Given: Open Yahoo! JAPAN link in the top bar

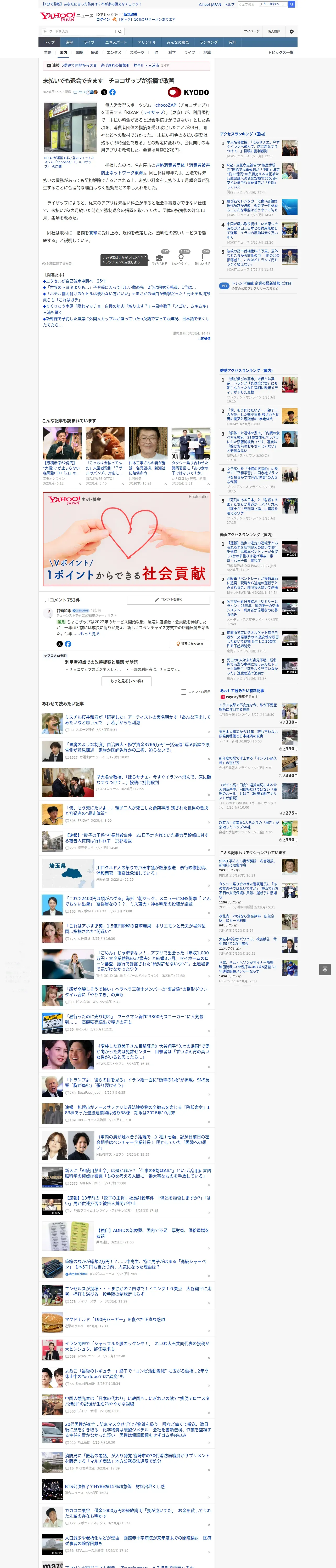Looking at the screenshot, I should [x=210, y=4].
